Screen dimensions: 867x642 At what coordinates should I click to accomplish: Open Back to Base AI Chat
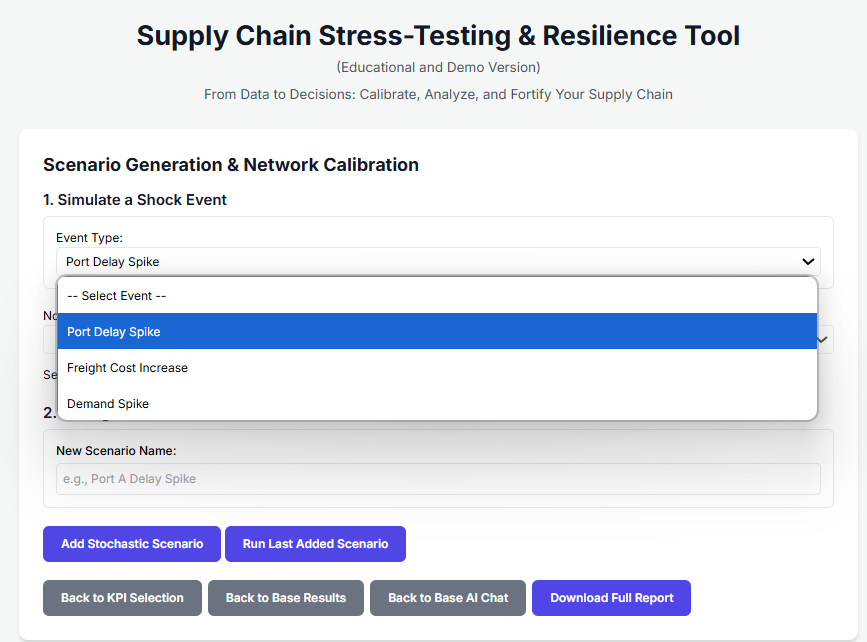pyautogui.click(x=448, y=598)
